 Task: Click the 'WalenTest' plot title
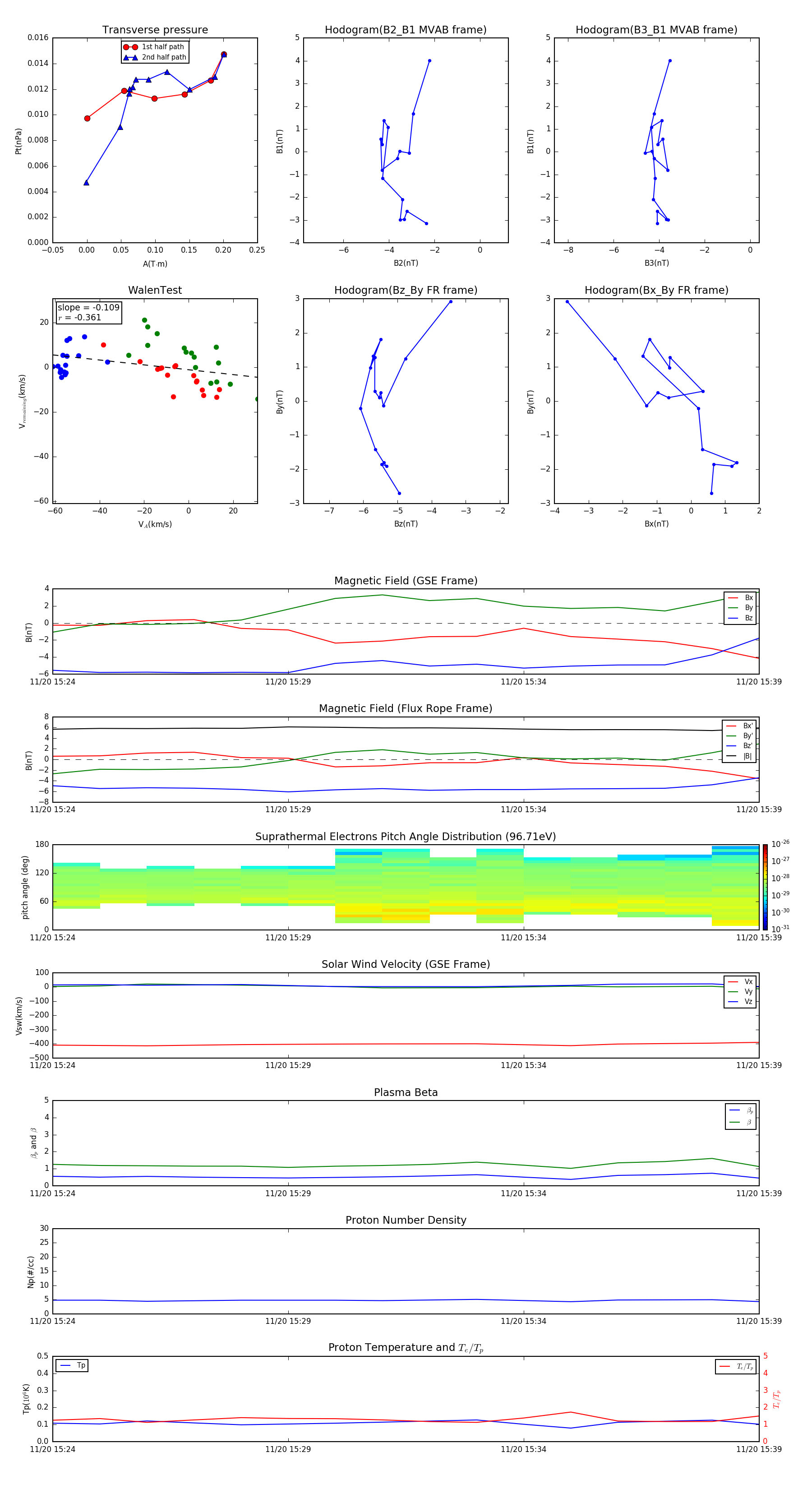[x=155, y=290]
